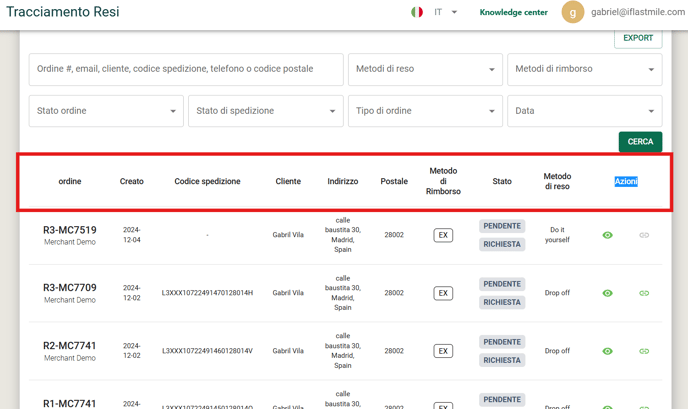Click the Tracciamento Resi page title
This screenshot has width=688, height=409.
click(63, 12)
